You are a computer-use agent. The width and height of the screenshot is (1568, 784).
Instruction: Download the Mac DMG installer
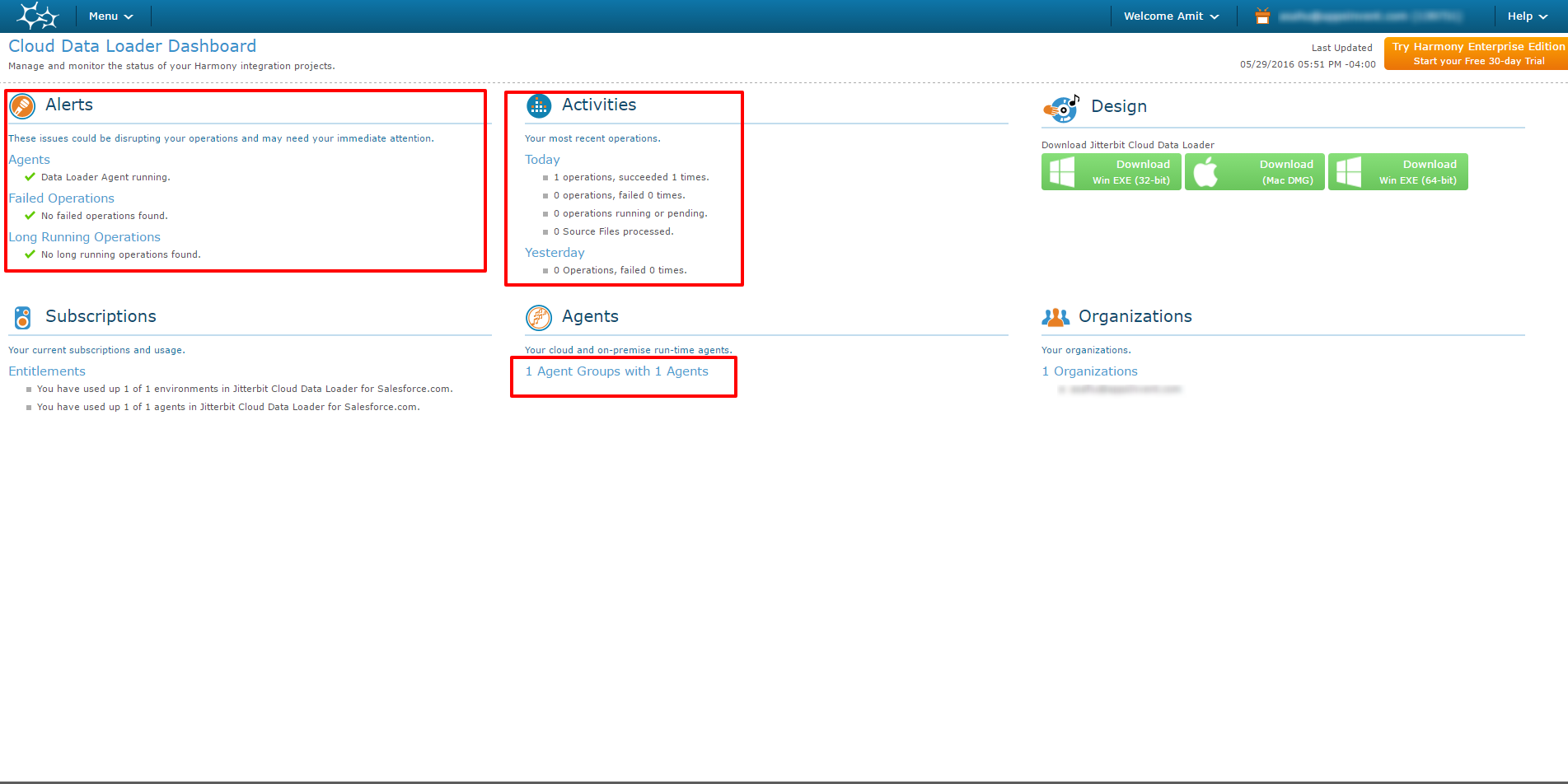click(x=1255, y=172)
